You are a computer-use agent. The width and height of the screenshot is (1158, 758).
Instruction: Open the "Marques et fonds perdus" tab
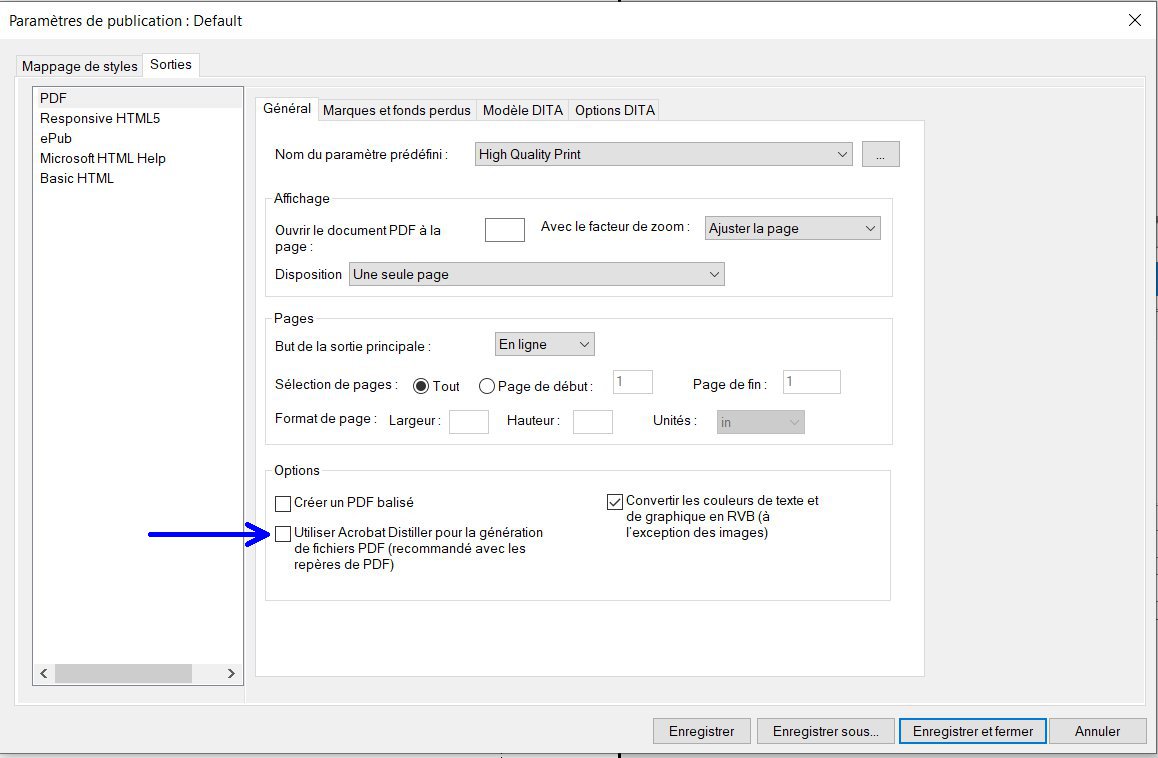396,110
